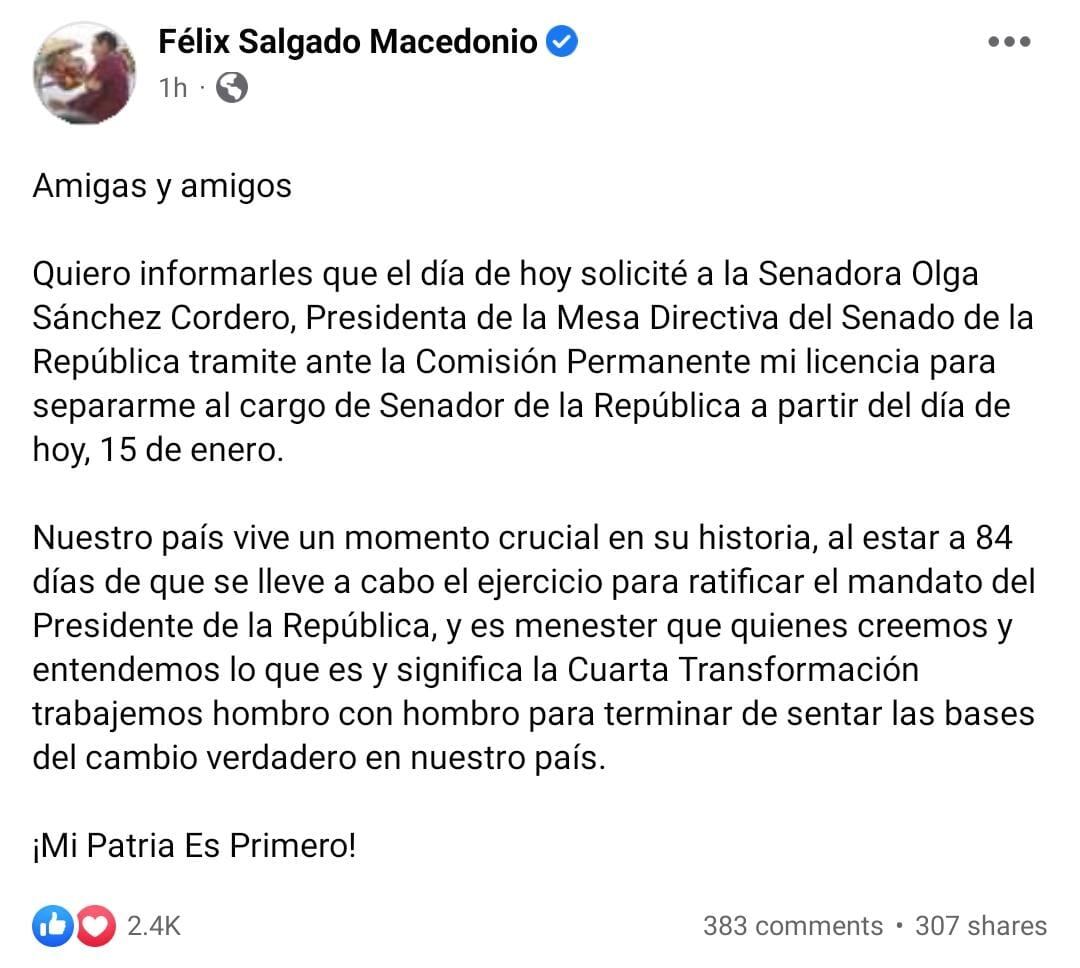1080x968 pixels.
Task: Open the globe public privacy icon
Action: [233, 88]
